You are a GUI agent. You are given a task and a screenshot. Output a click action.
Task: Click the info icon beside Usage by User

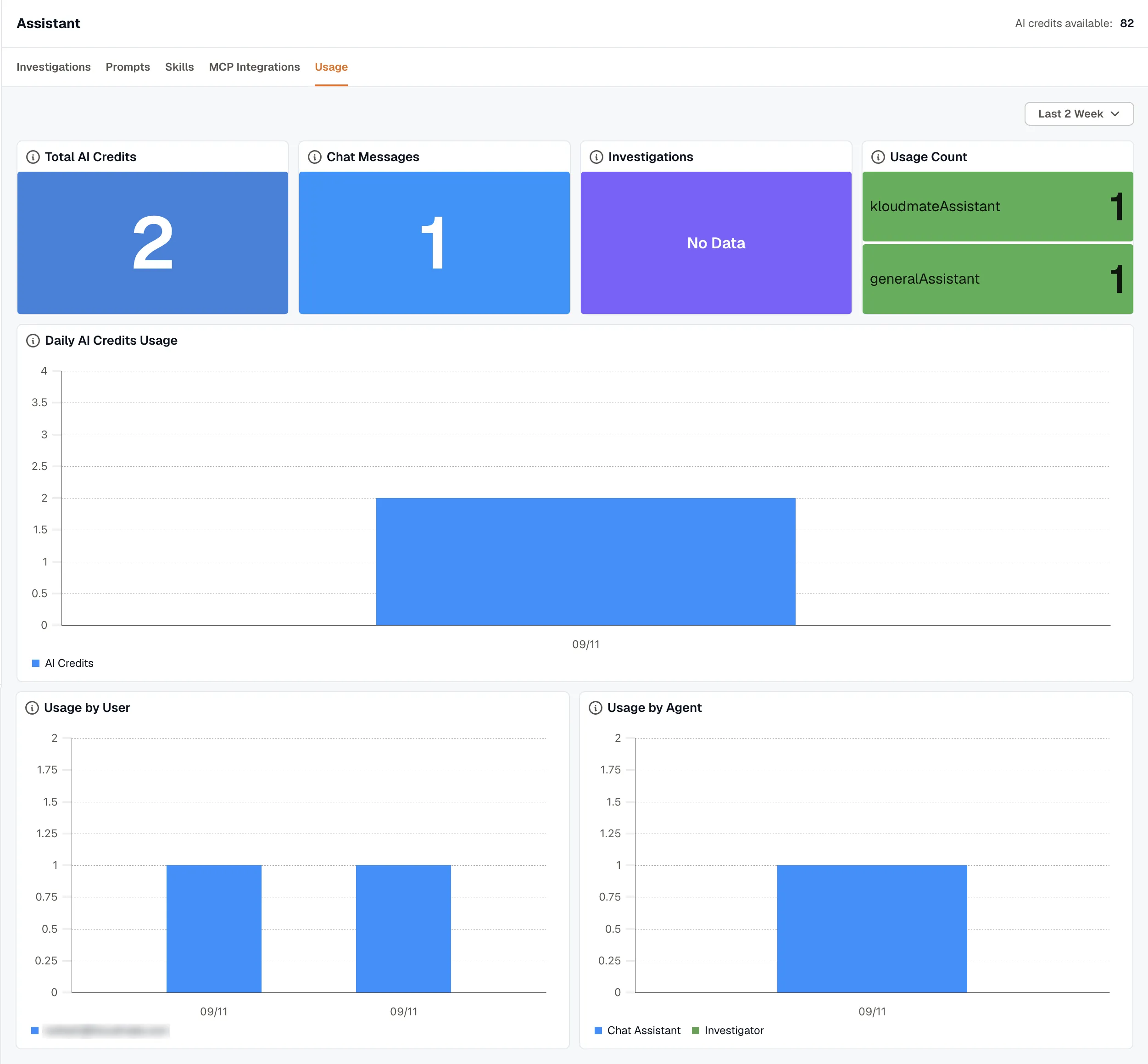pyautogui.click(x=32, y=708)
